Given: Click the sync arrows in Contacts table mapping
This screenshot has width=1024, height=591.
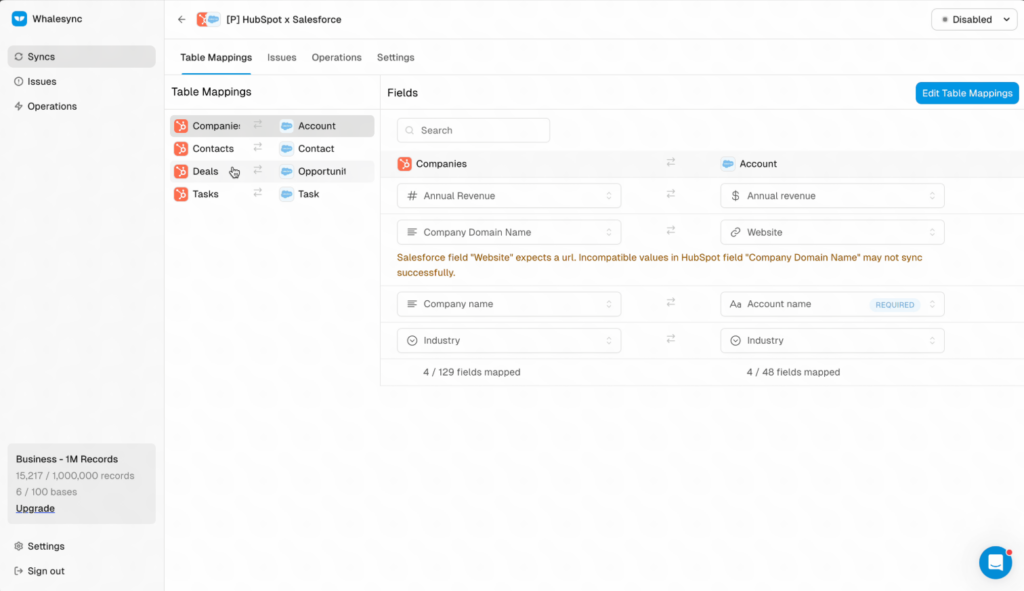Looking at the screenshot, I should click(258, 147).
